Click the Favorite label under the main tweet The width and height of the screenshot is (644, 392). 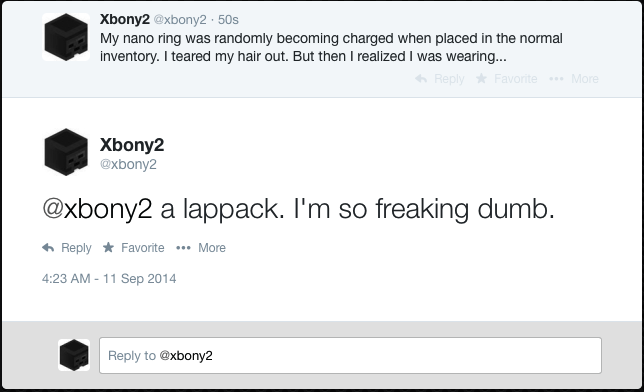143,248
